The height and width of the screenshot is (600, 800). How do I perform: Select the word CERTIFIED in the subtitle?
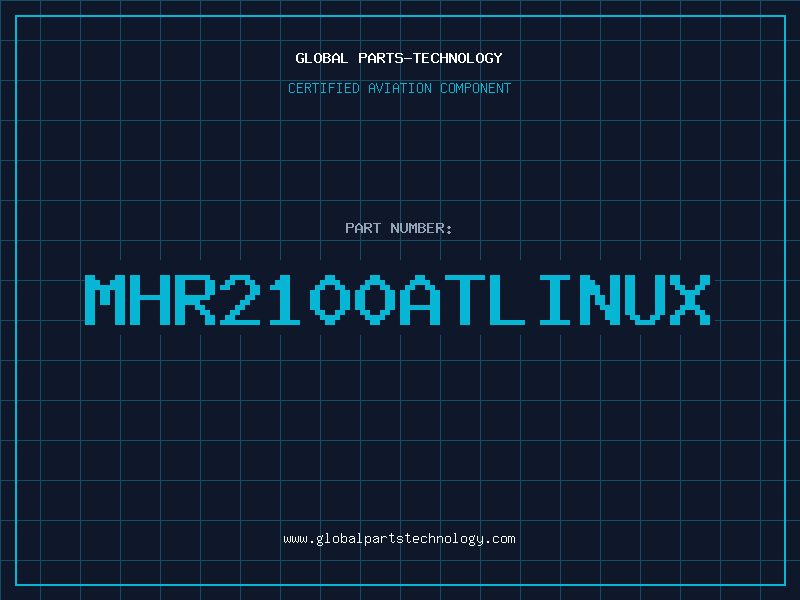click(x=325, y=88)
